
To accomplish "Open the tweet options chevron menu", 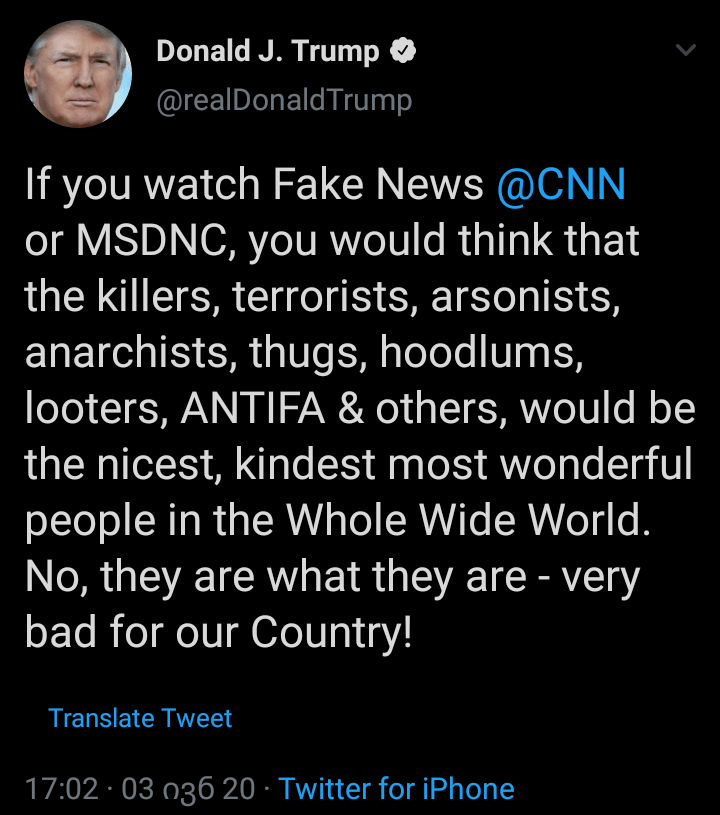I will [x=686, y=50].
